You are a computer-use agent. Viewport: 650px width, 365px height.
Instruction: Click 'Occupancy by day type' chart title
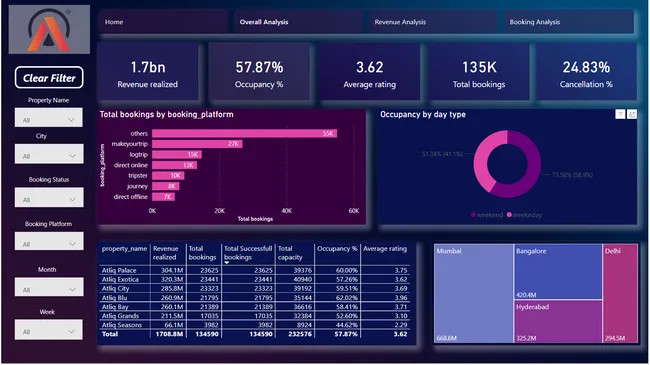[x=423, y=114]
